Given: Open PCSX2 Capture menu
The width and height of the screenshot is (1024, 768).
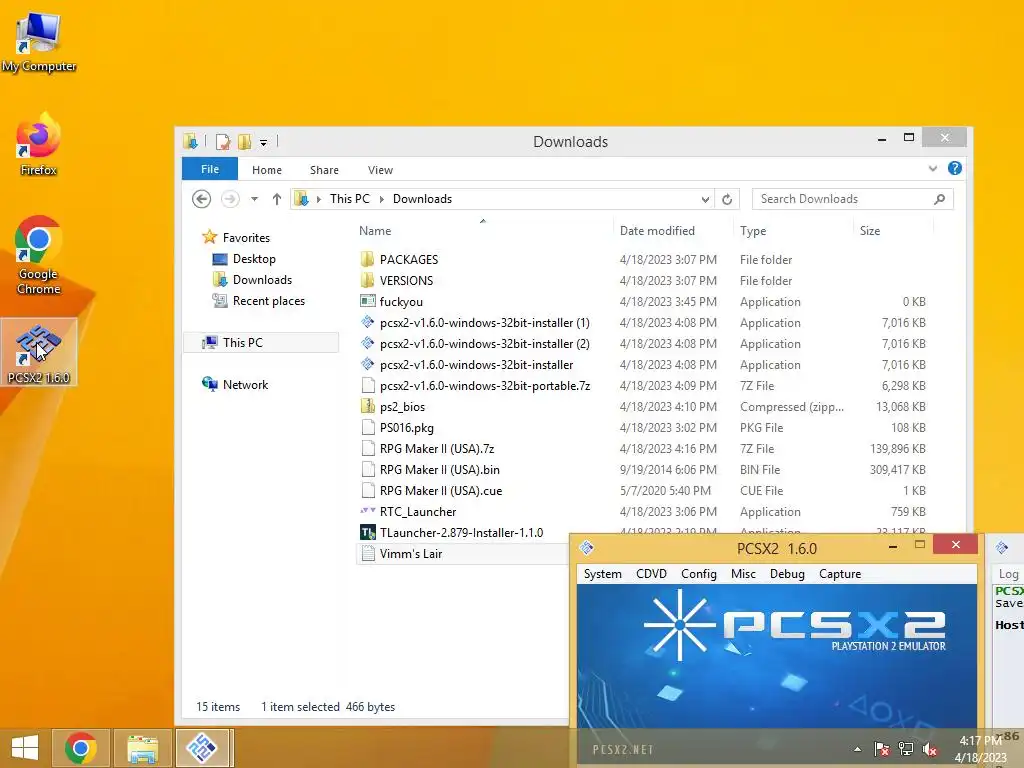Looking at the screenshot, I should 840,574.
